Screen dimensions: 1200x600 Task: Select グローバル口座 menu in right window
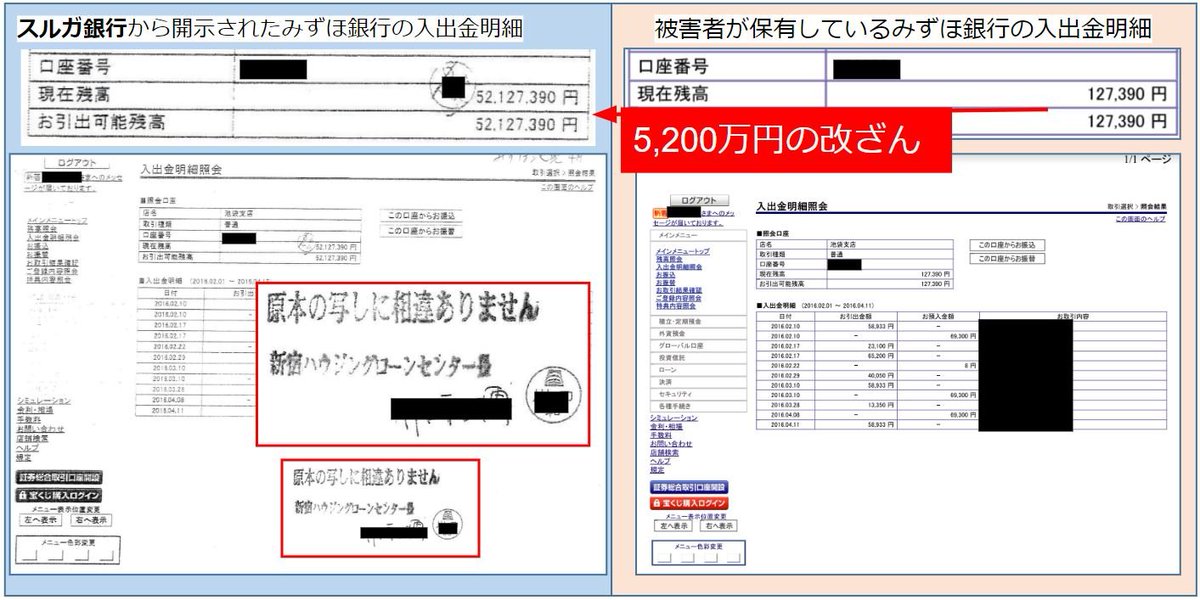[x=700, y=345]
